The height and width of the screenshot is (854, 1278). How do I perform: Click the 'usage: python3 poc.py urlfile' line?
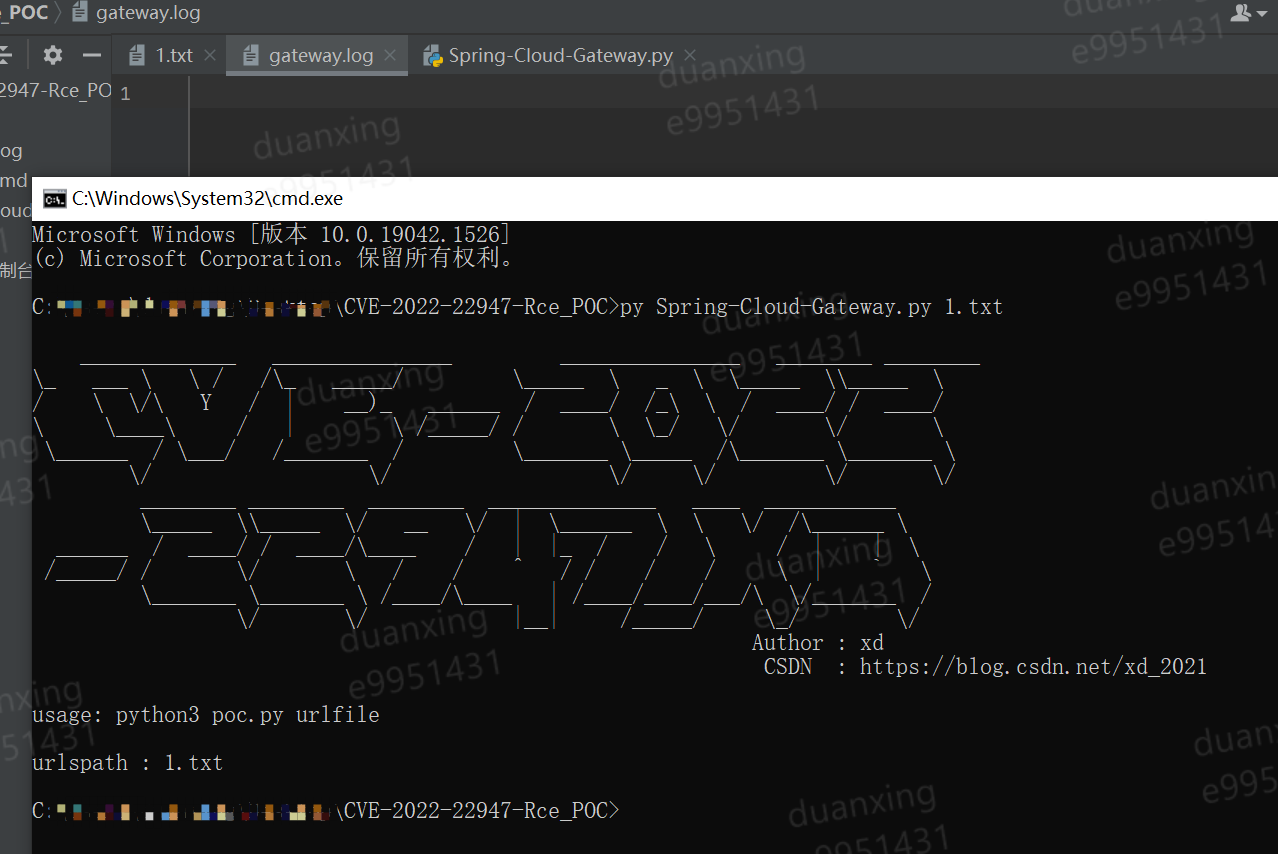coord(205,715)
